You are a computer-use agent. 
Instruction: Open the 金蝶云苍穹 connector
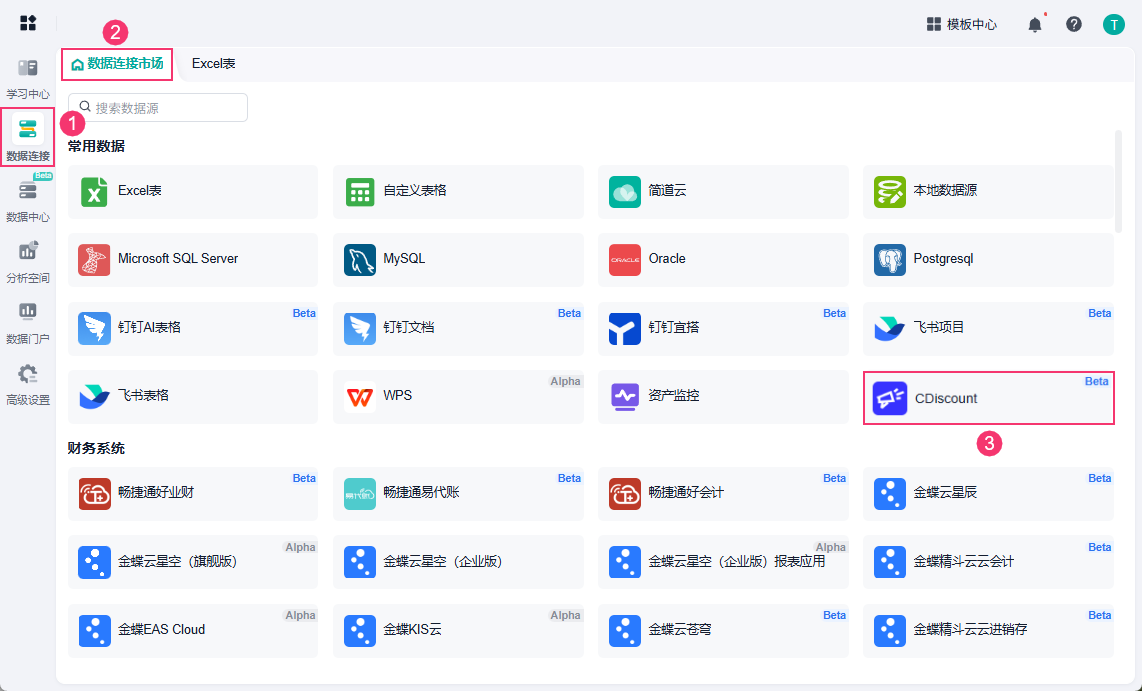pyautogui.click(x=723, y=631)
